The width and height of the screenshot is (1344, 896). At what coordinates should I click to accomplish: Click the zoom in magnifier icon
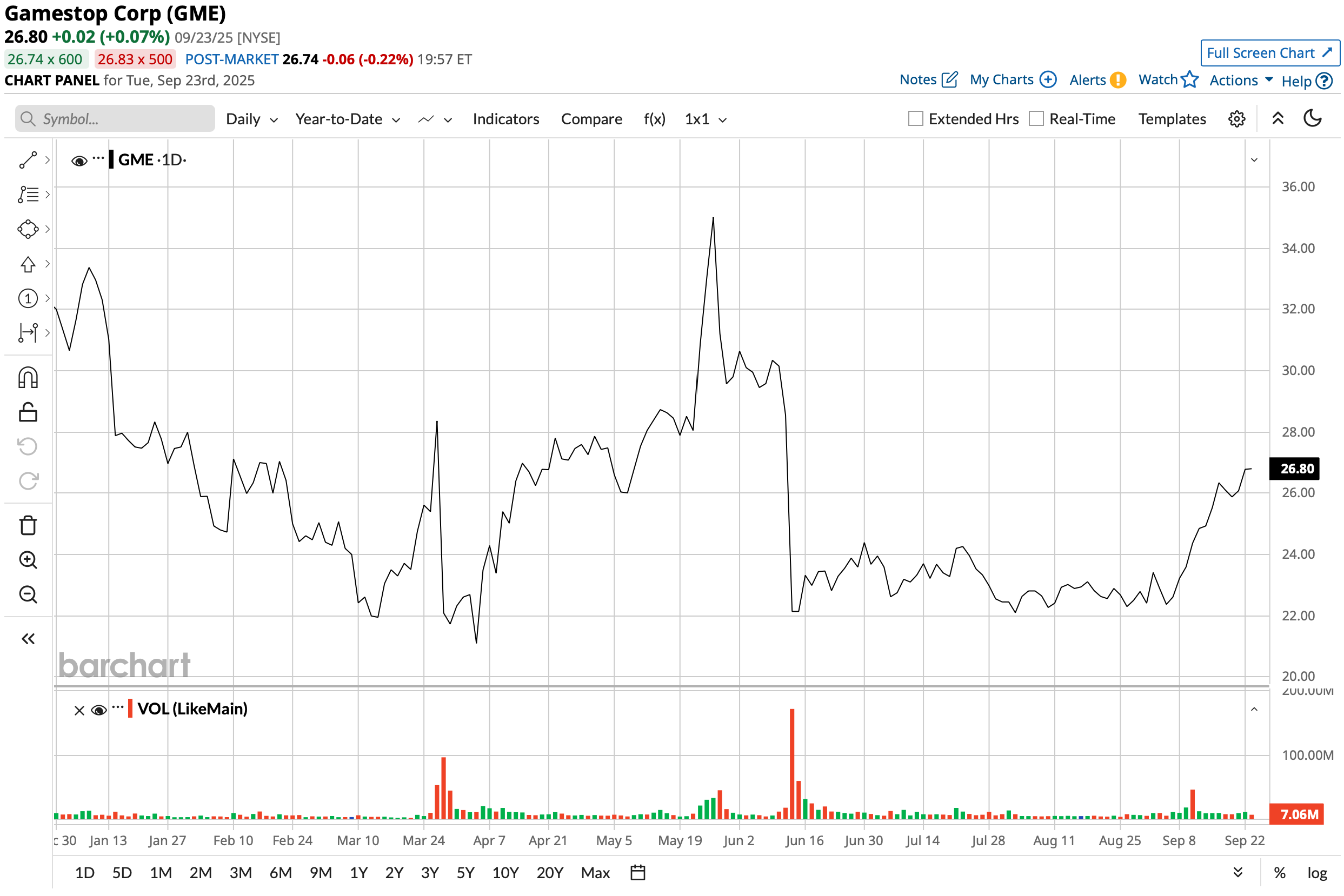(28, 560)
